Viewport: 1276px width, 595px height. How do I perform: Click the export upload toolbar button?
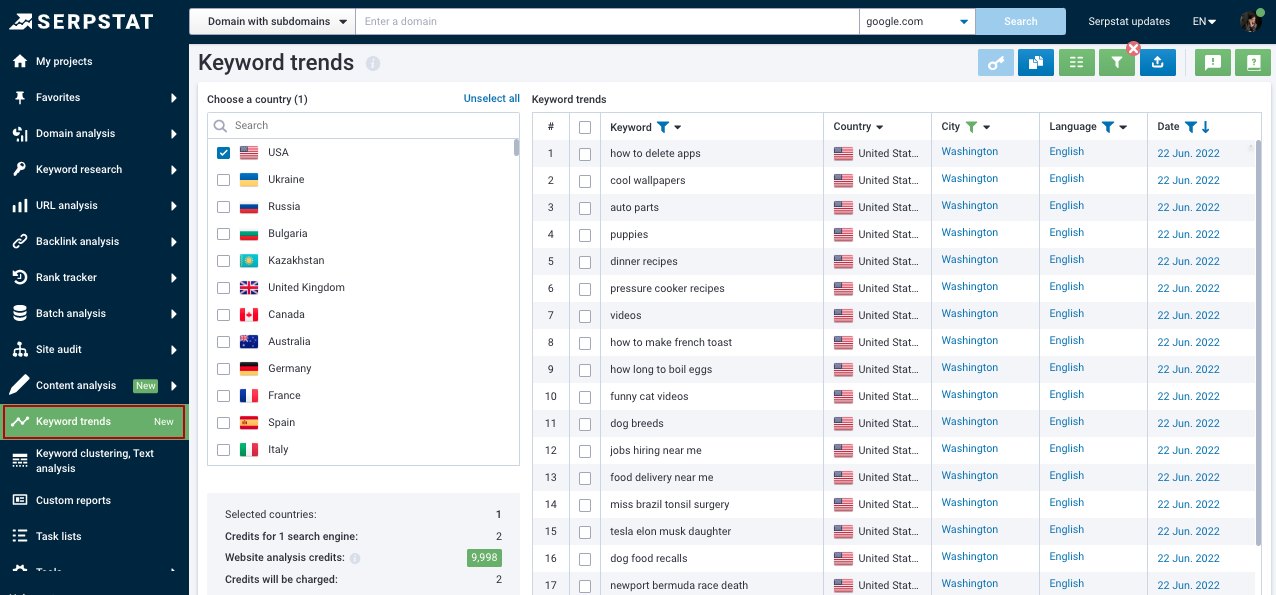pyautogui.click(x=1157, y=62)
